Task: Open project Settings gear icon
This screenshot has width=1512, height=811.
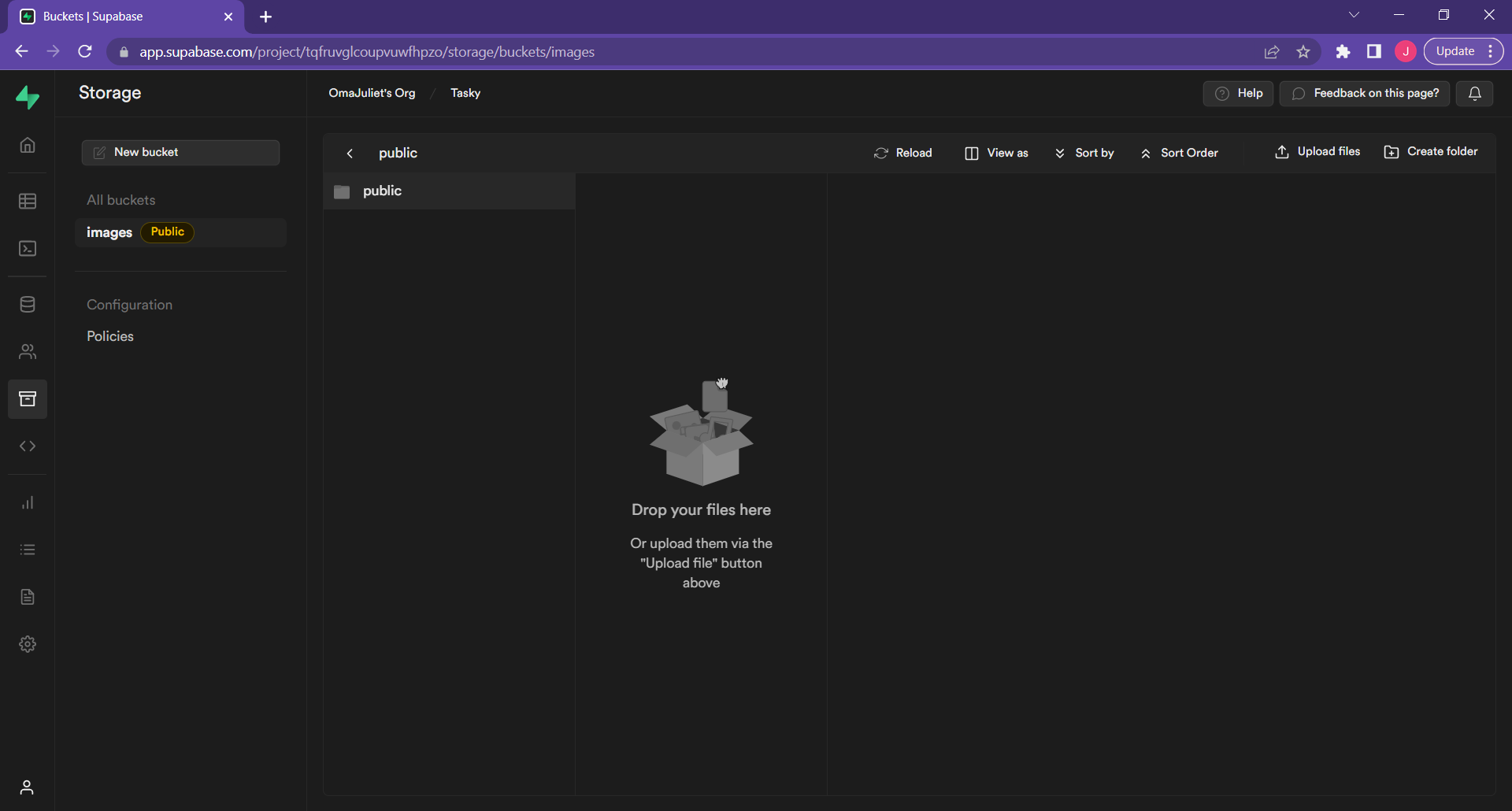Action: (28, 644)
